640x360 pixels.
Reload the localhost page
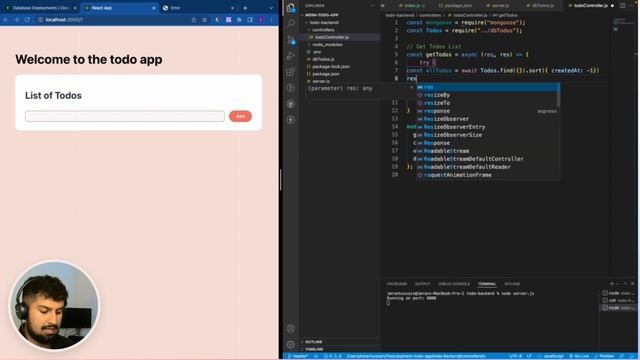[27, 20]
